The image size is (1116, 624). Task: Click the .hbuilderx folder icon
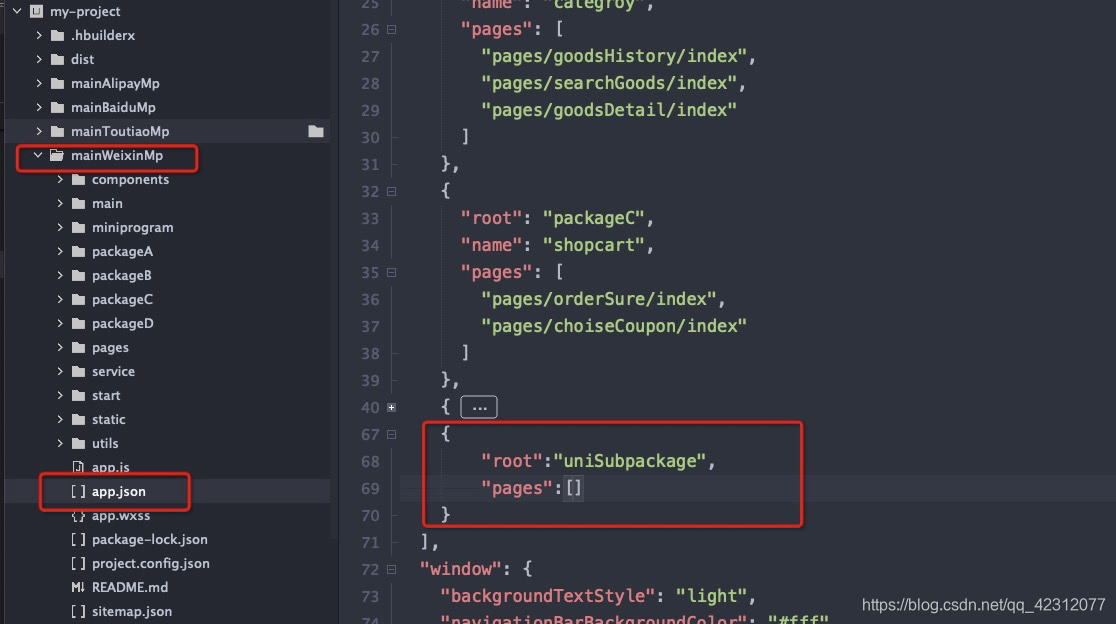[58, 36]
